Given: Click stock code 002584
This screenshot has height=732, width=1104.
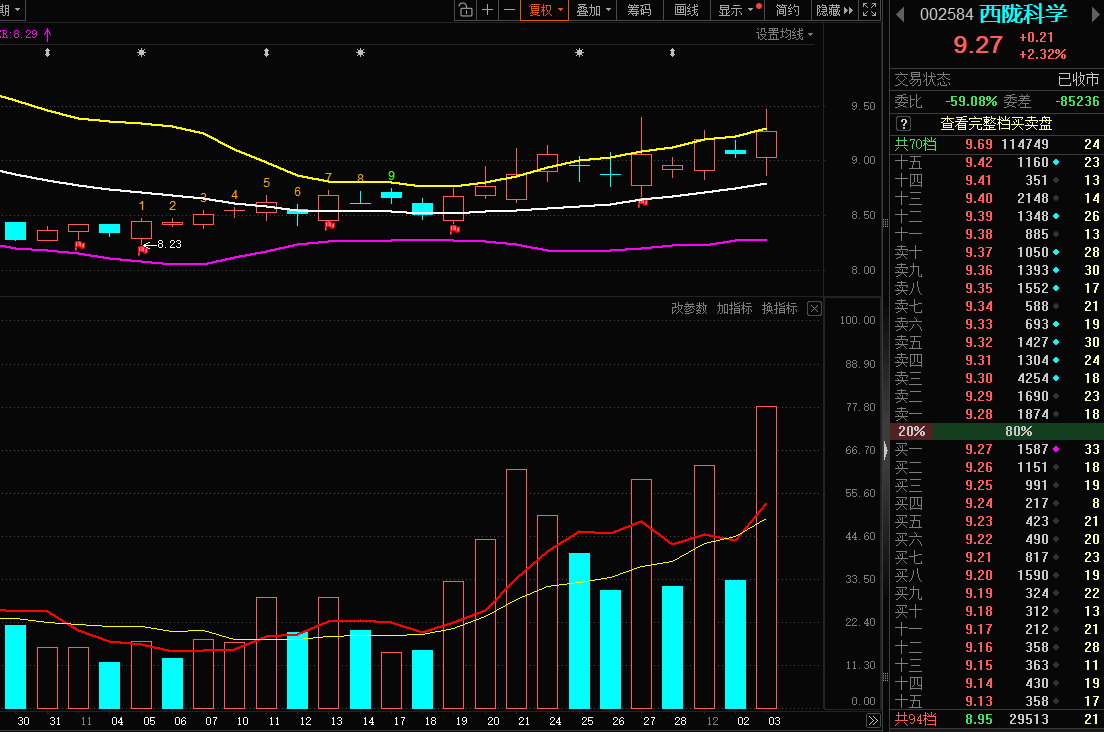Looking at the screenshot, I should [946, 14].
